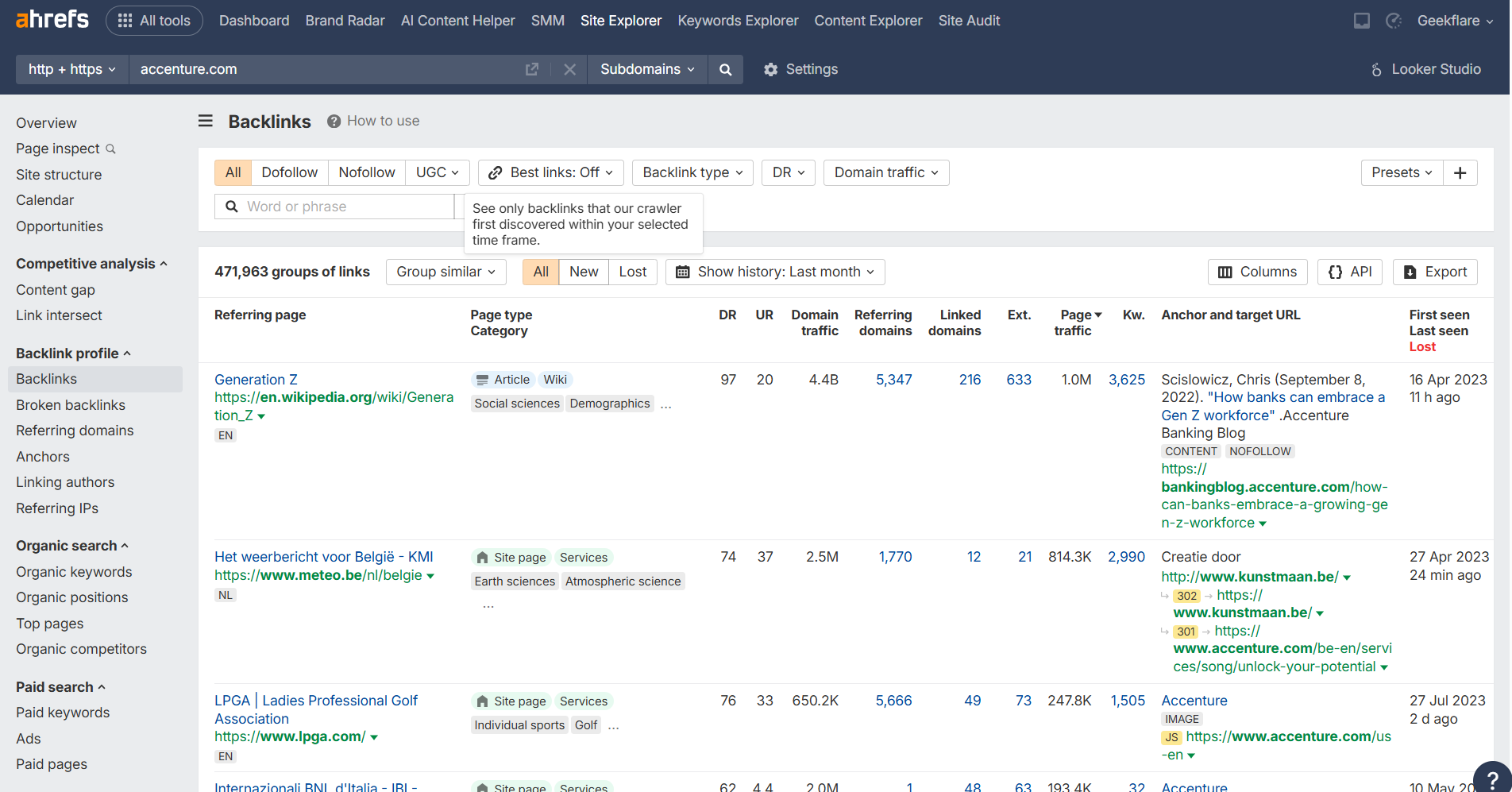Open the Geekflare account menu
The image size is (1512, 792).
[x=1455, y=21]
